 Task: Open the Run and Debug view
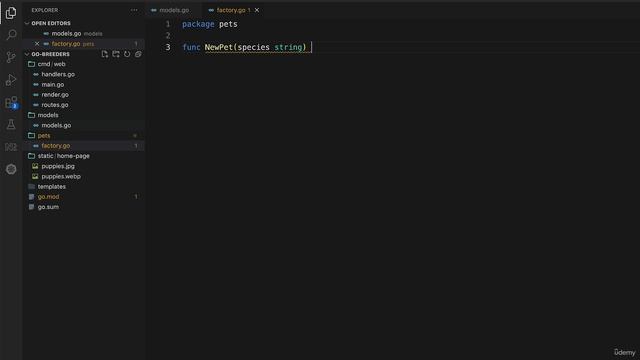pyautogui.click(x=11, y=80)
